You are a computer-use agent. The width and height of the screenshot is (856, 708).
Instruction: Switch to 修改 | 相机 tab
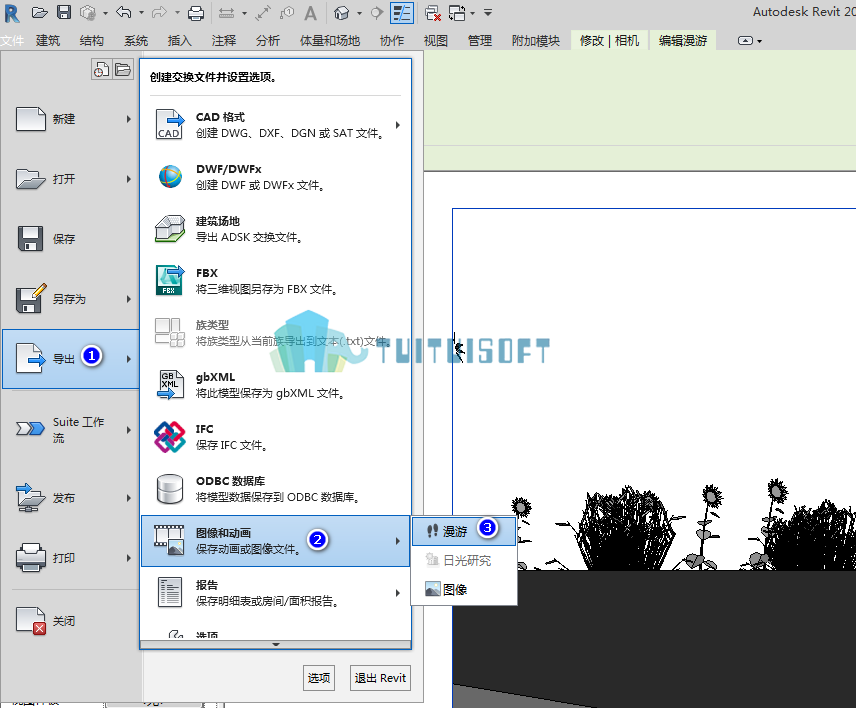(x=609, y=40)
